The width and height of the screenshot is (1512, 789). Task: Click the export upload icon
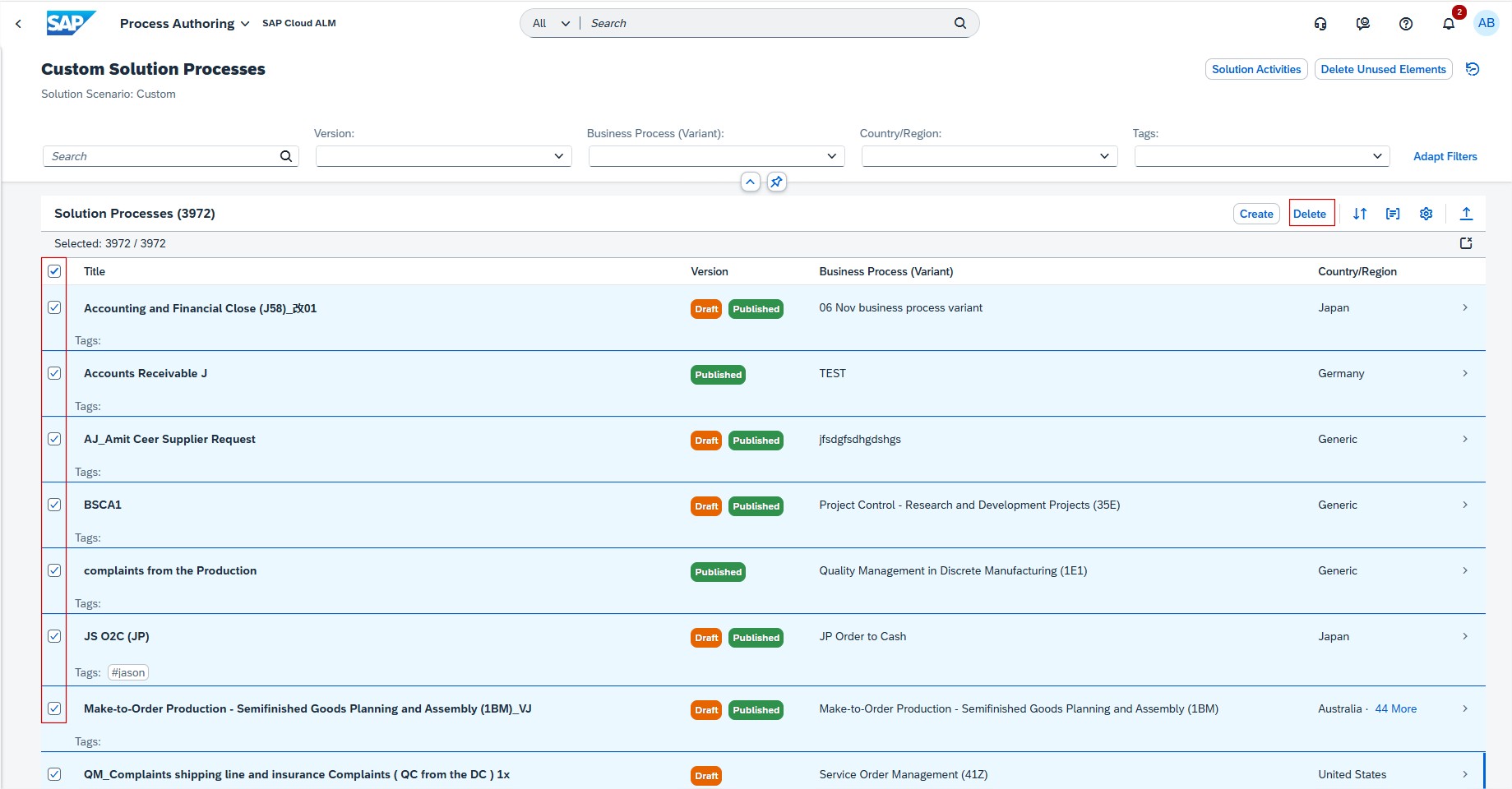1465,214
